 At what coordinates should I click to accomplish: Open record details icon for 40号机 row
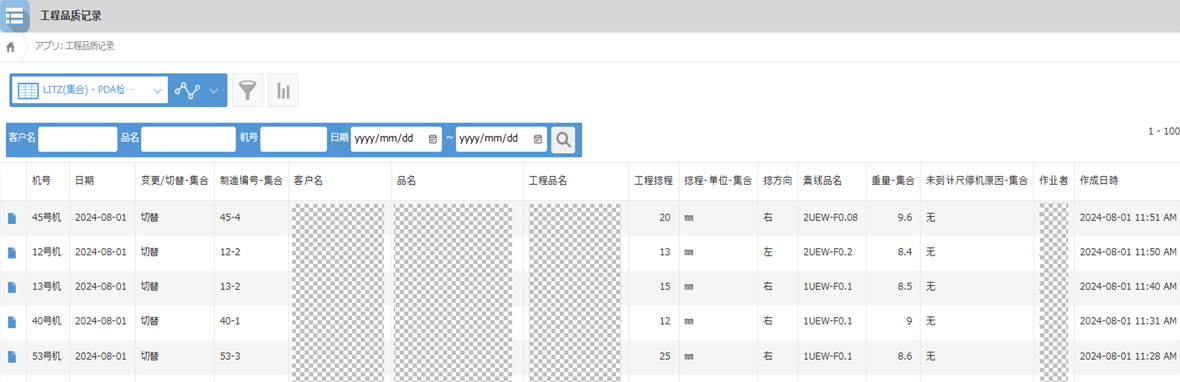(11, 322)
